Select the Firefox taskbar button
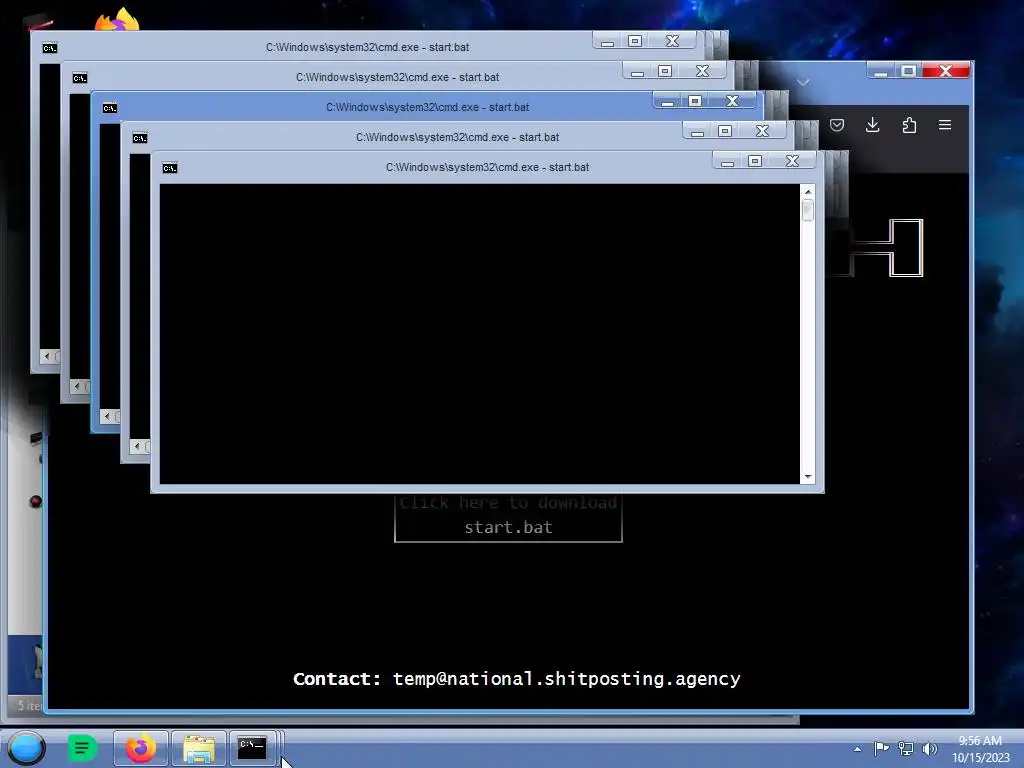 [140, 748]
